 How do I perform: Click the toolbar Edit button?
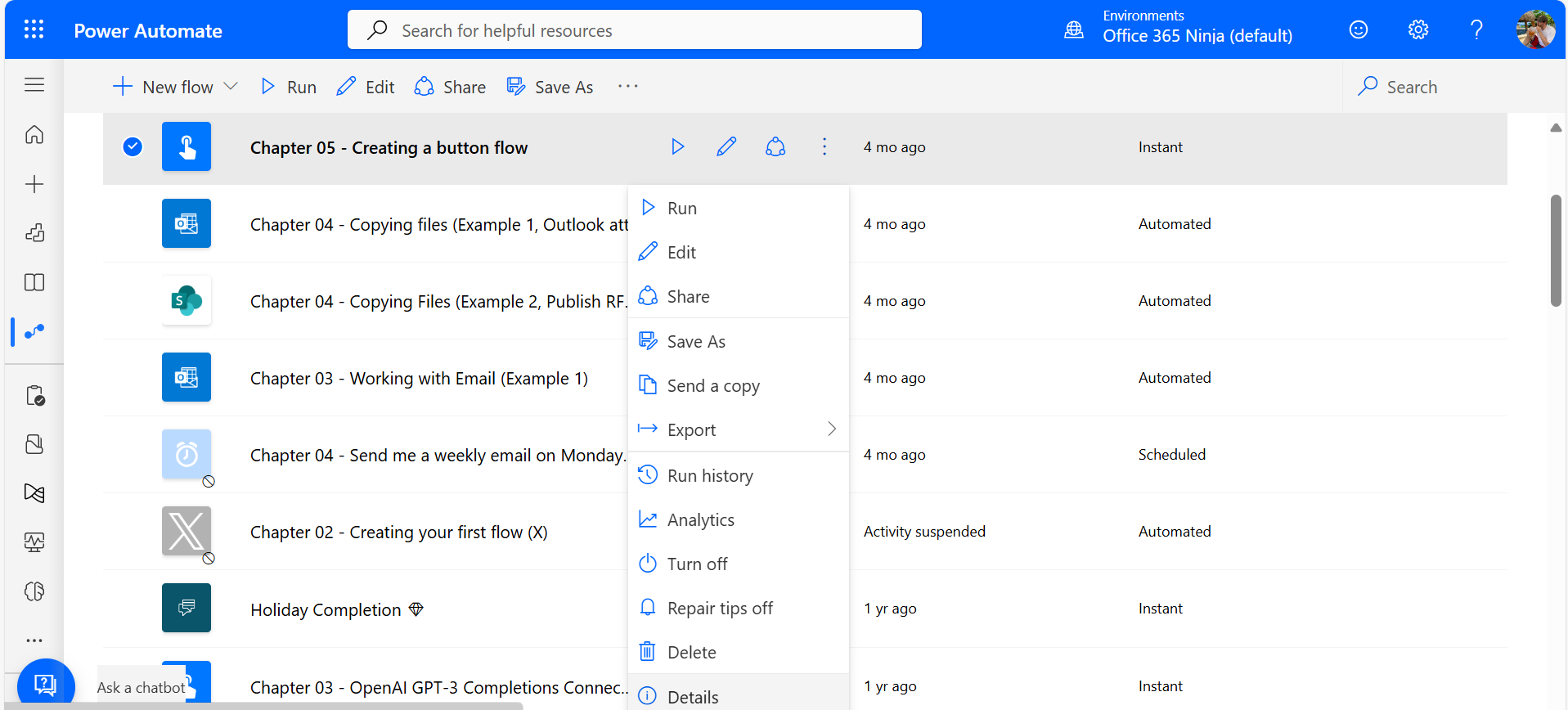point(366,87)
